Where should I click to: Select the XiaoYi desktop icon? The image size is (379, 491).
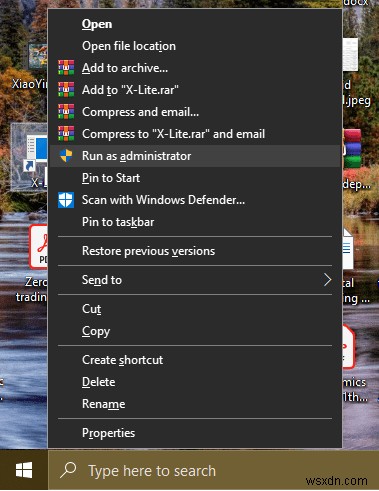tap(37, 57)
